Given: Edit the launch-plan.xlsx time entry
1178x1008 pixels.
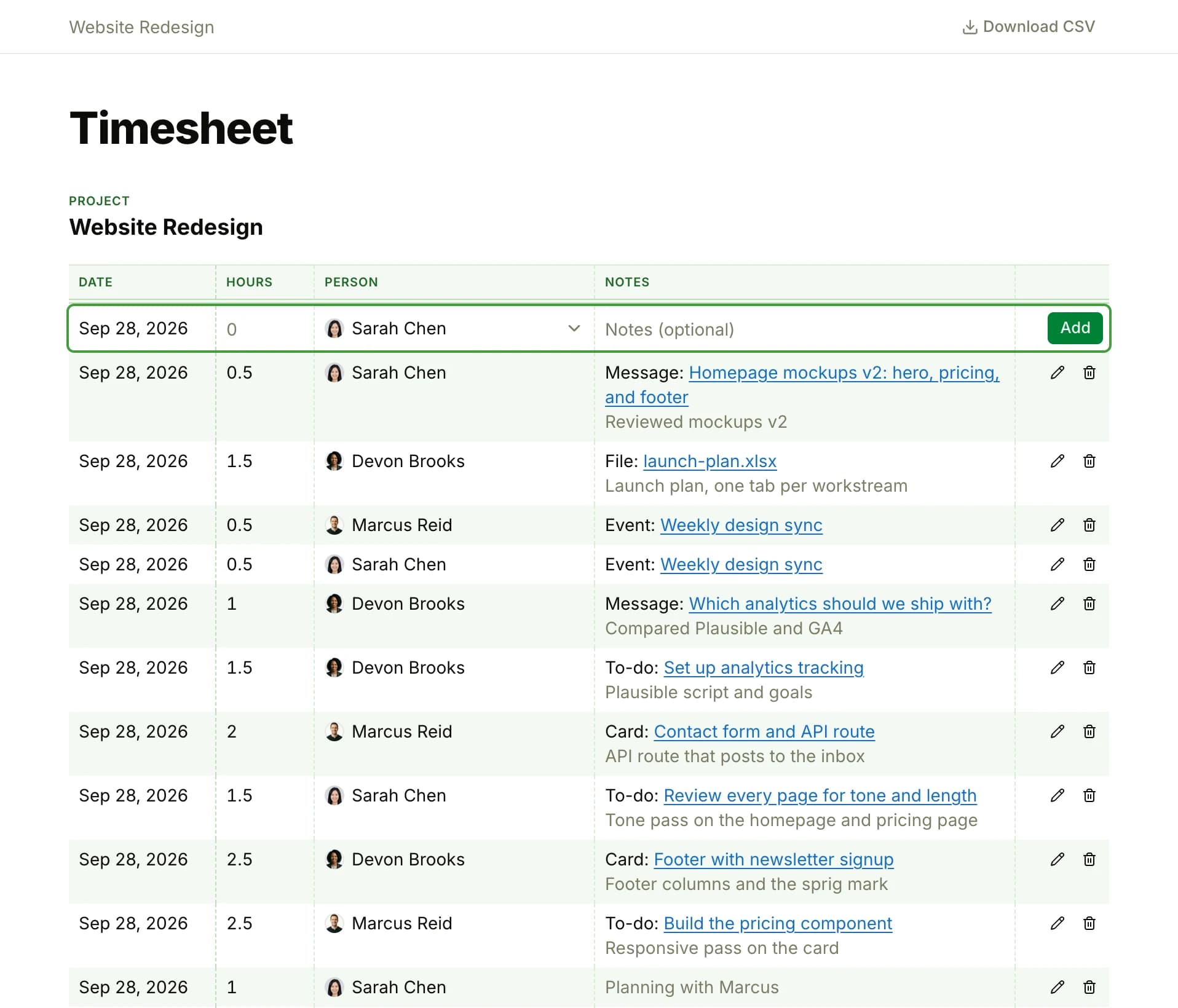Looking at the screenshot, I should [x=1057, y=461].
